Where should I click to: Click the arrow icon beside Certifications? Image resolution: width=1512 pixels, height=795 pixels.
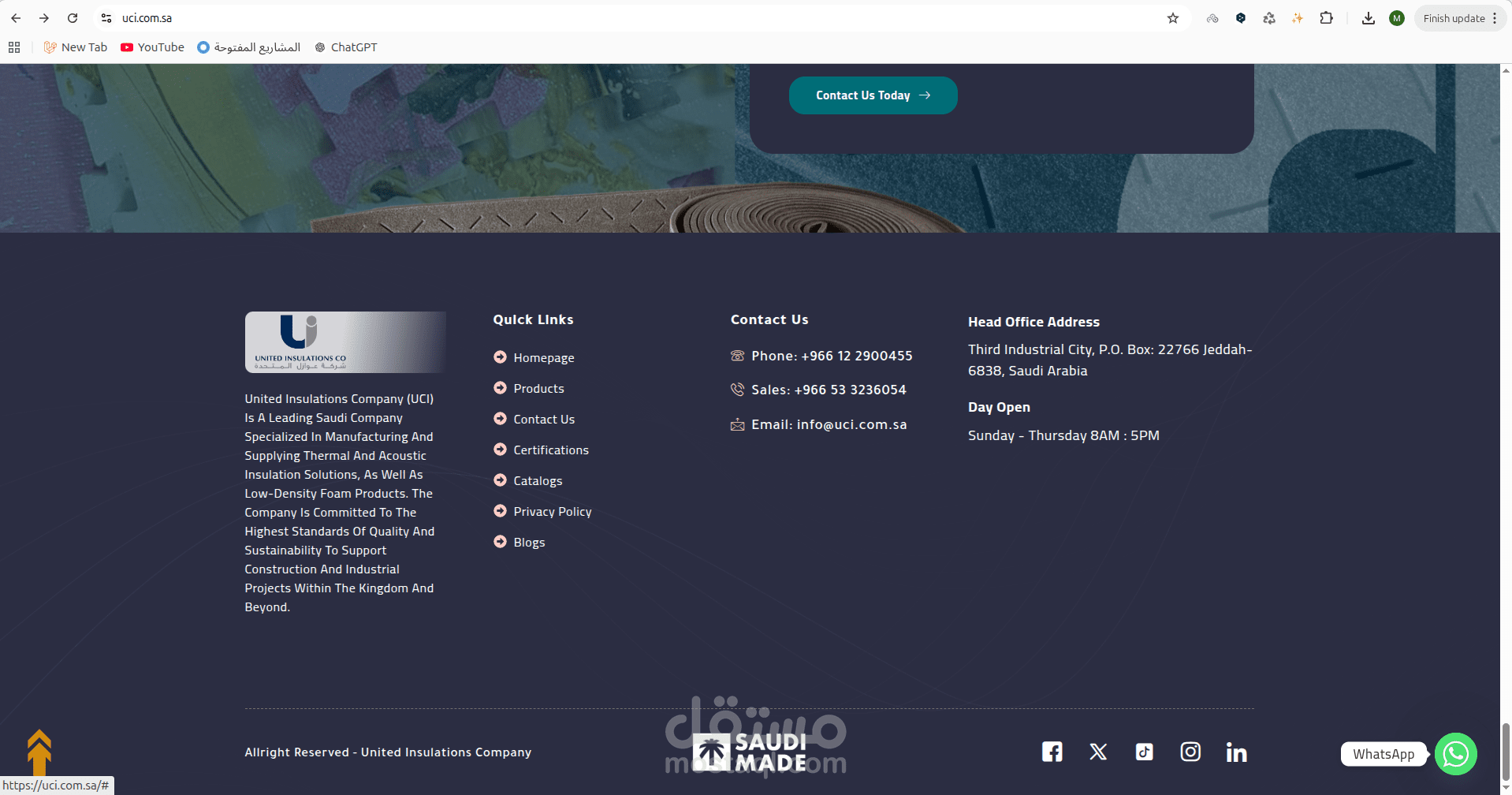point(500,449)
